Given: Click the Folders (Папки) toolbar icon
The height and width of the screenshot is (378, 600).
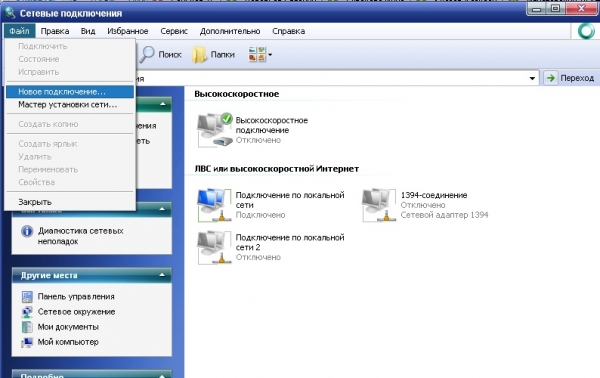Looking at the screenshot, I should point(199,55).
